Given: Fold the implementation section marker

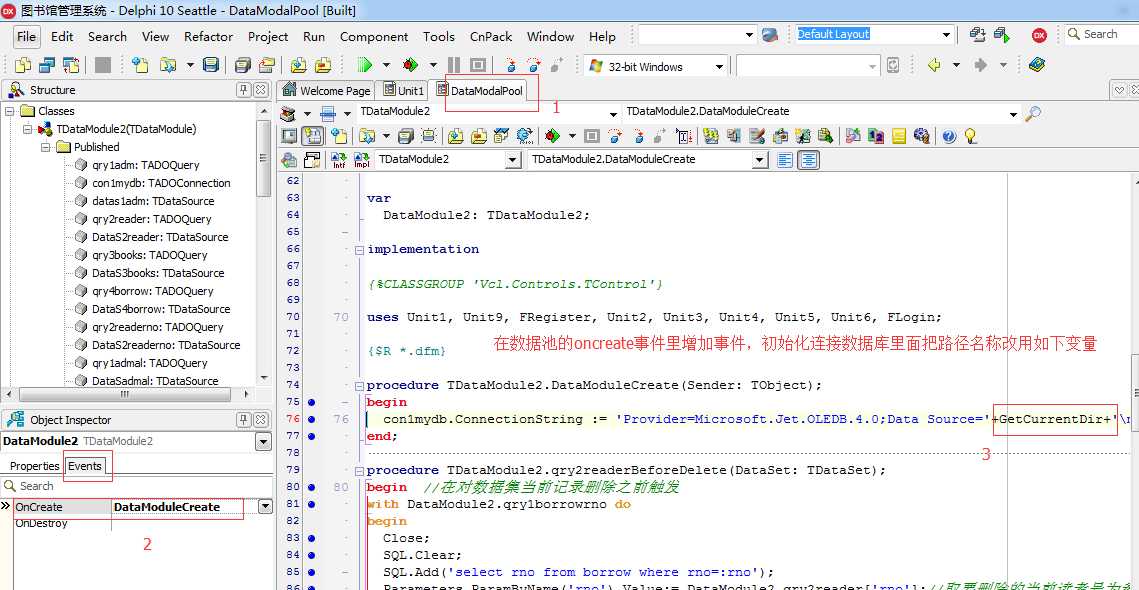Looking at the screenshot, I should [x=359, y=250].
